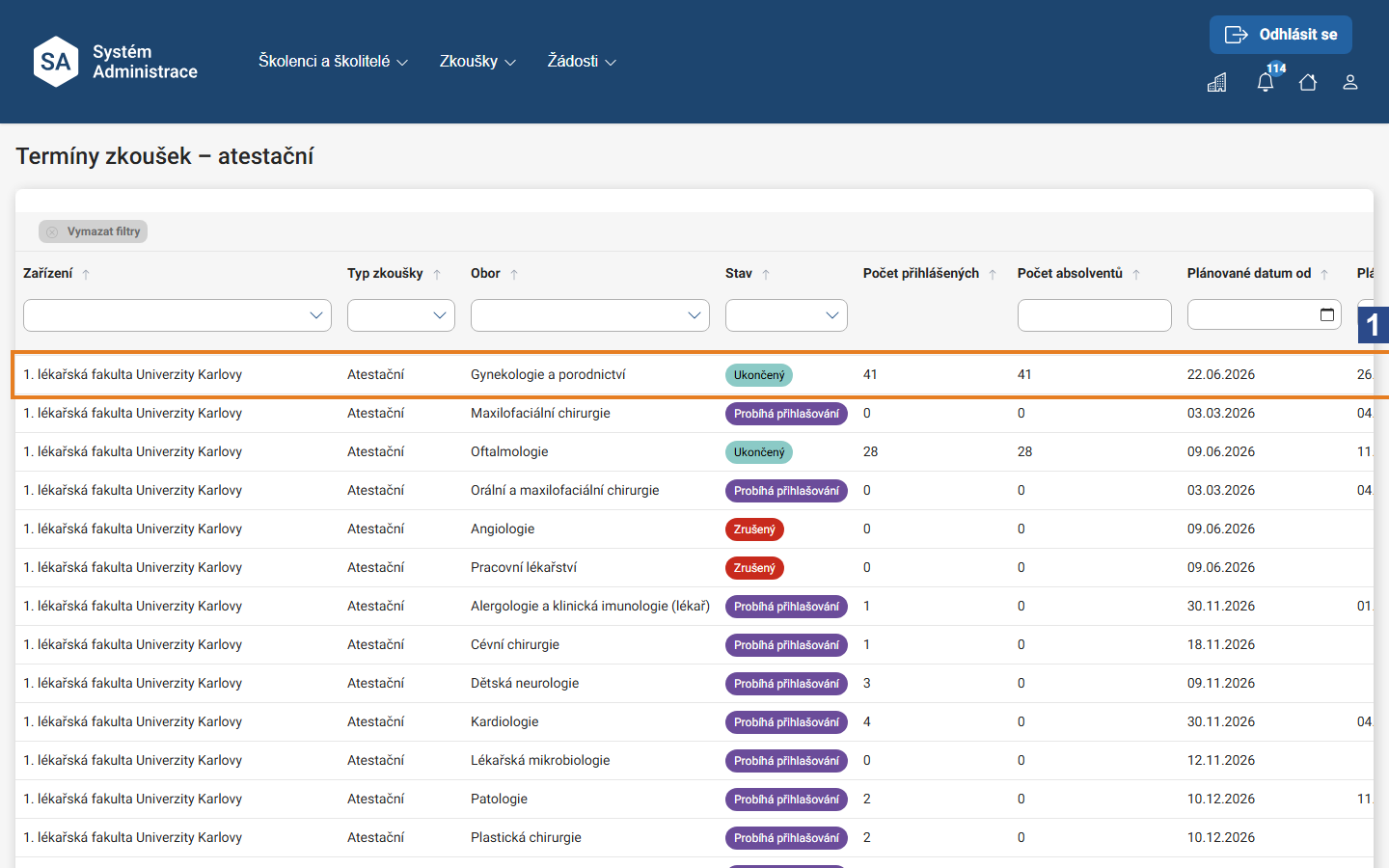
Task: Click the Dětská neurologie cell
Action: click(525, 683)
